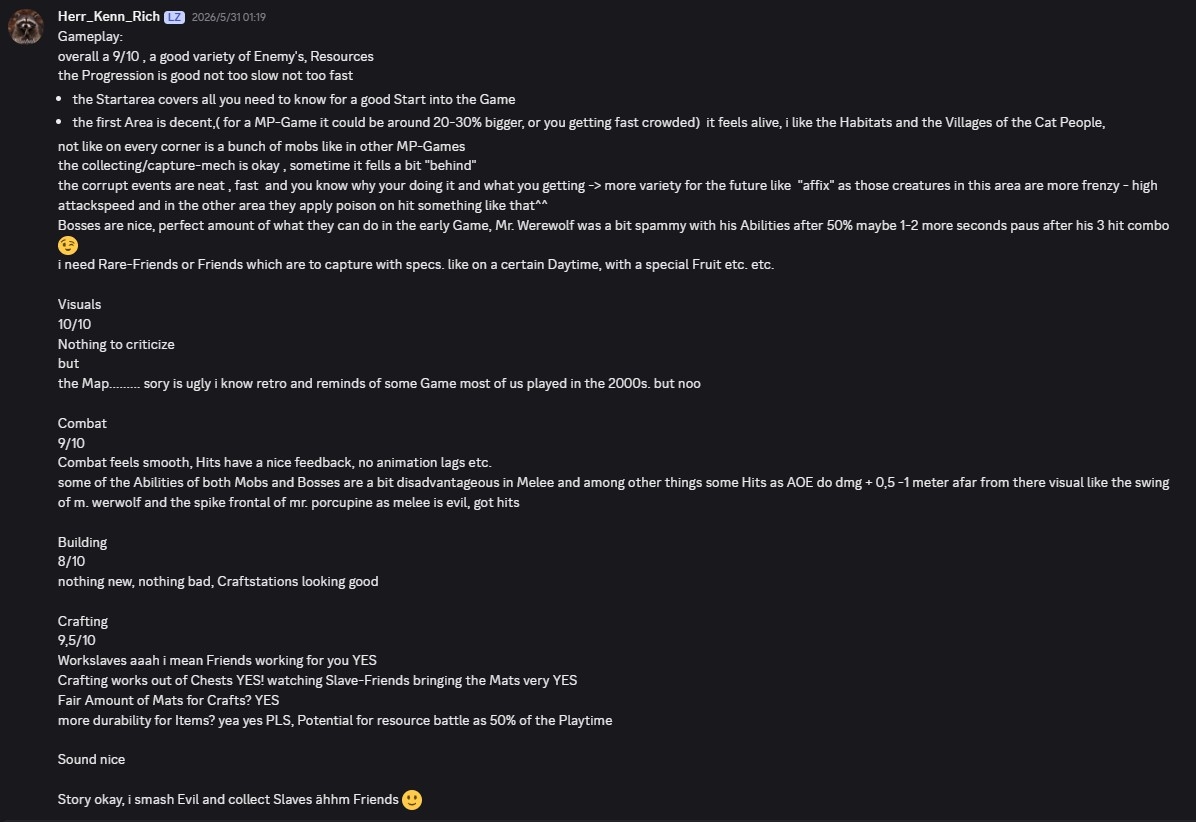Click the smiling emoji after Friends

pos(412,799)
